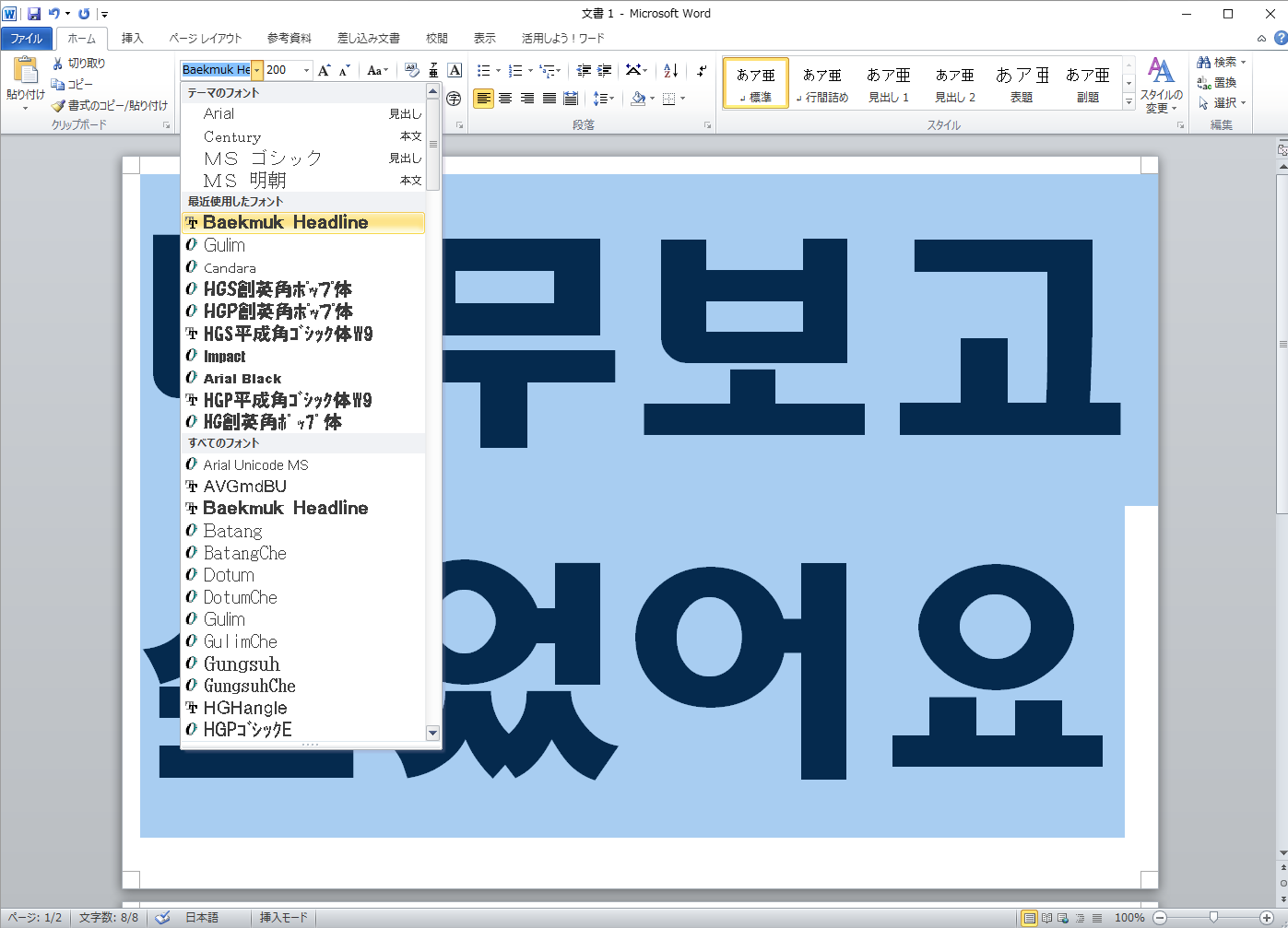Image resolution: width=1288 pixels, height=928 pixels.
Task: Click the enclosed character (字) icon
Action: point(454,99)
